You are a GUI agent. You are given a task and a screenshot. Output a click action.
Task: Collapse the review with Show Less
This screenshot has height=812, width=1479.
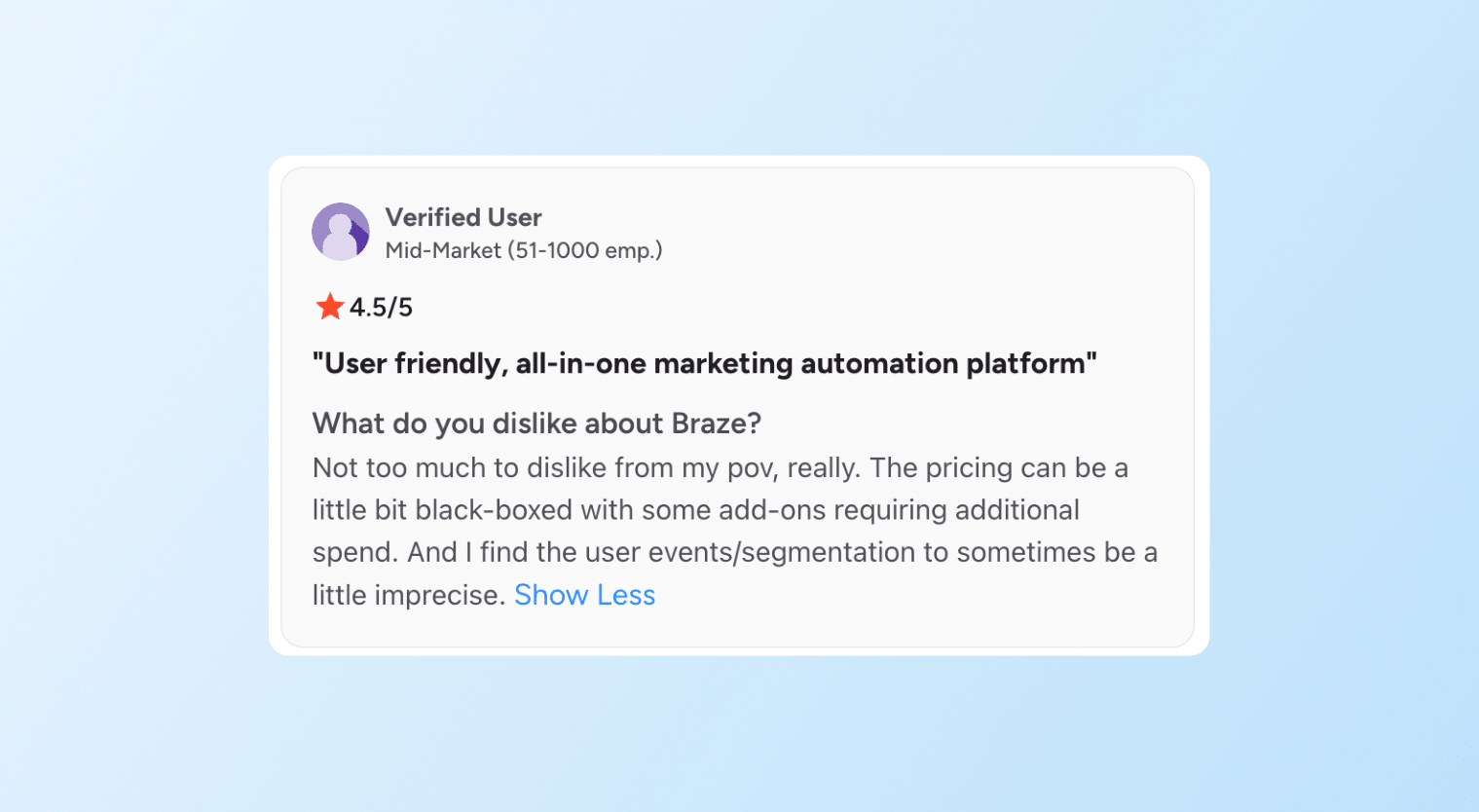point(584,595)
